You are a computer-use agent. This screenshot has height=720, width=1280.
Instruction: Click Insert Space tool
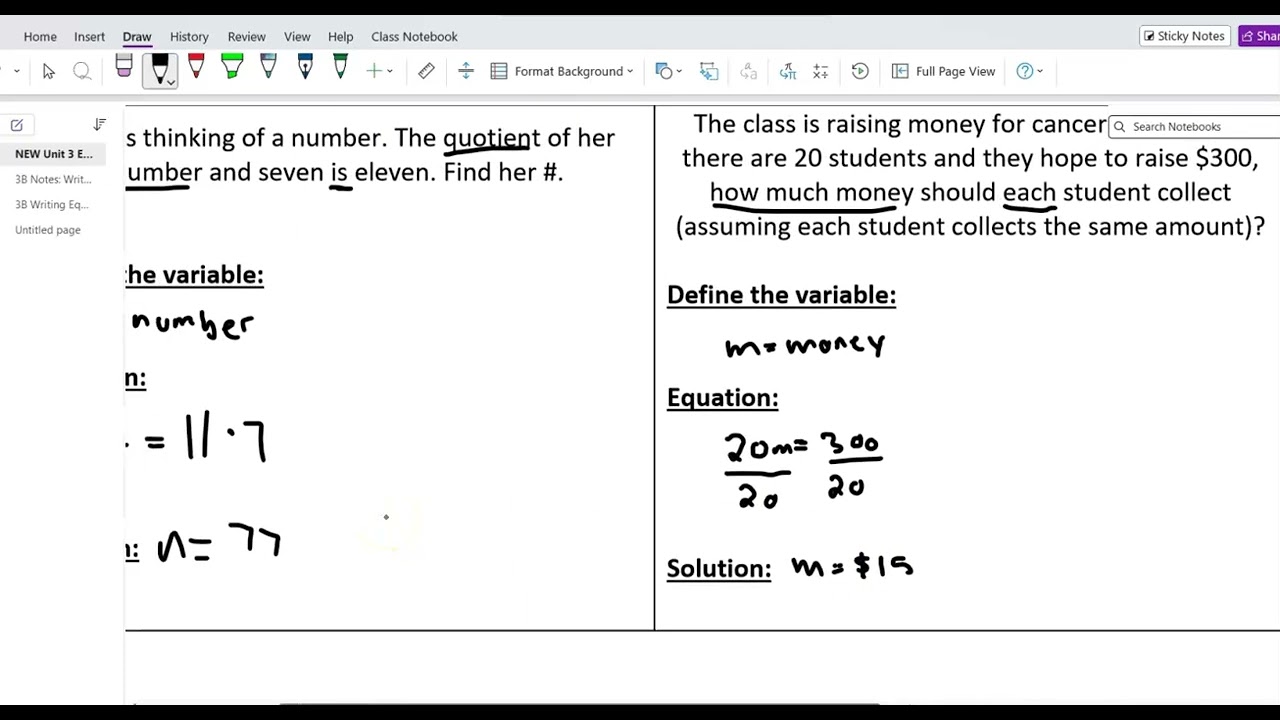[x=465, y=71]
